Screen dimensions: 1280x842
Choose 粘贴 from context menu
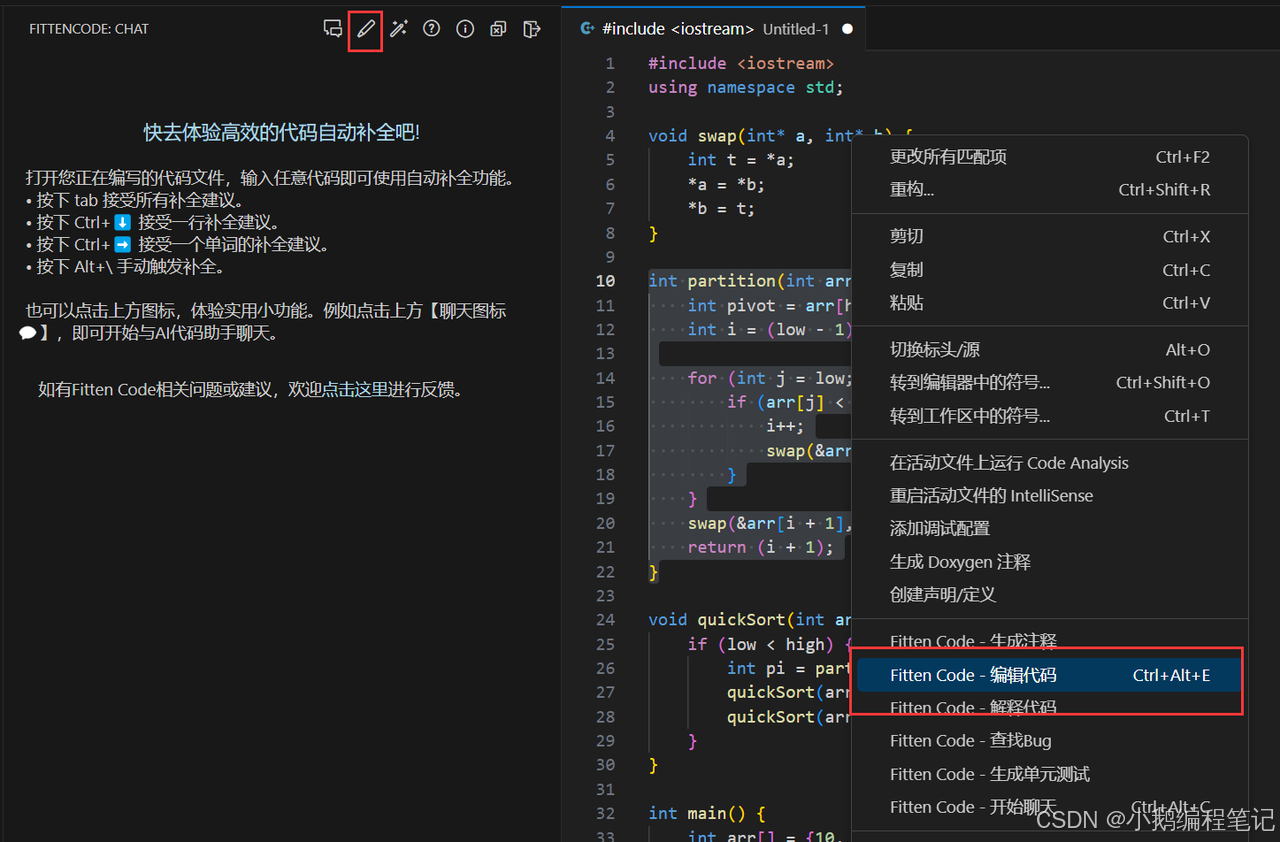pyautogui.click(x=1050, y=303)
